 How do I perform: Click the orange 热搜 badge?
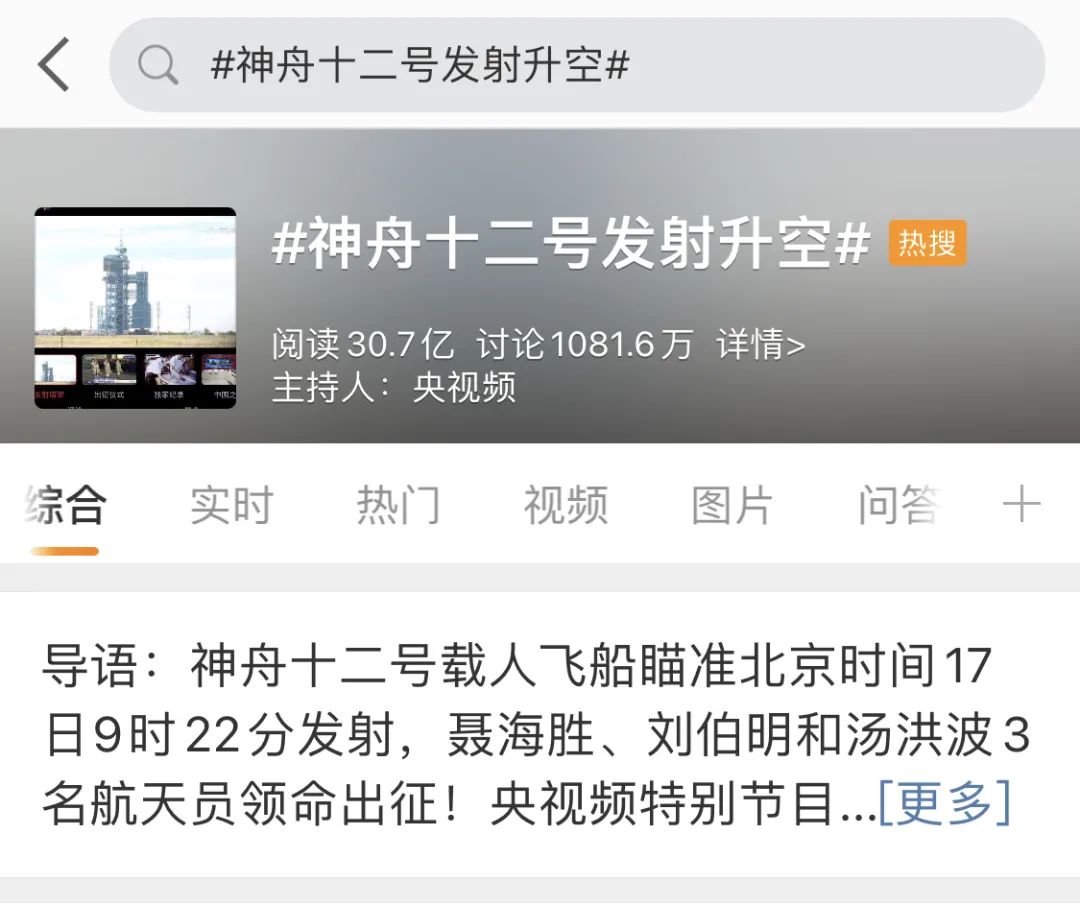point(927,242)
